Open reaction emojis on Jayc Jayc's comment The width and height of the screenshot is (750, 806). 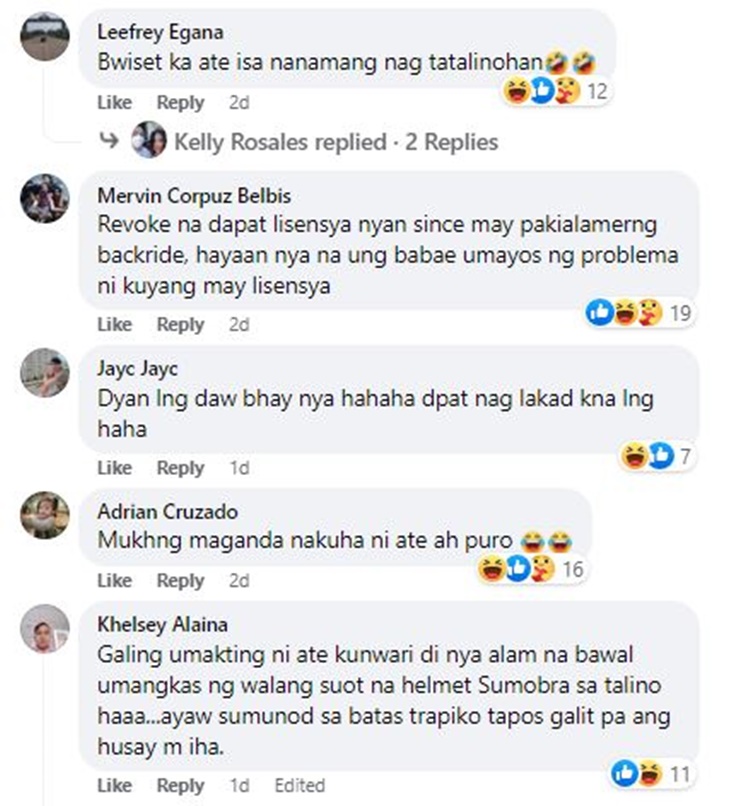656,455
